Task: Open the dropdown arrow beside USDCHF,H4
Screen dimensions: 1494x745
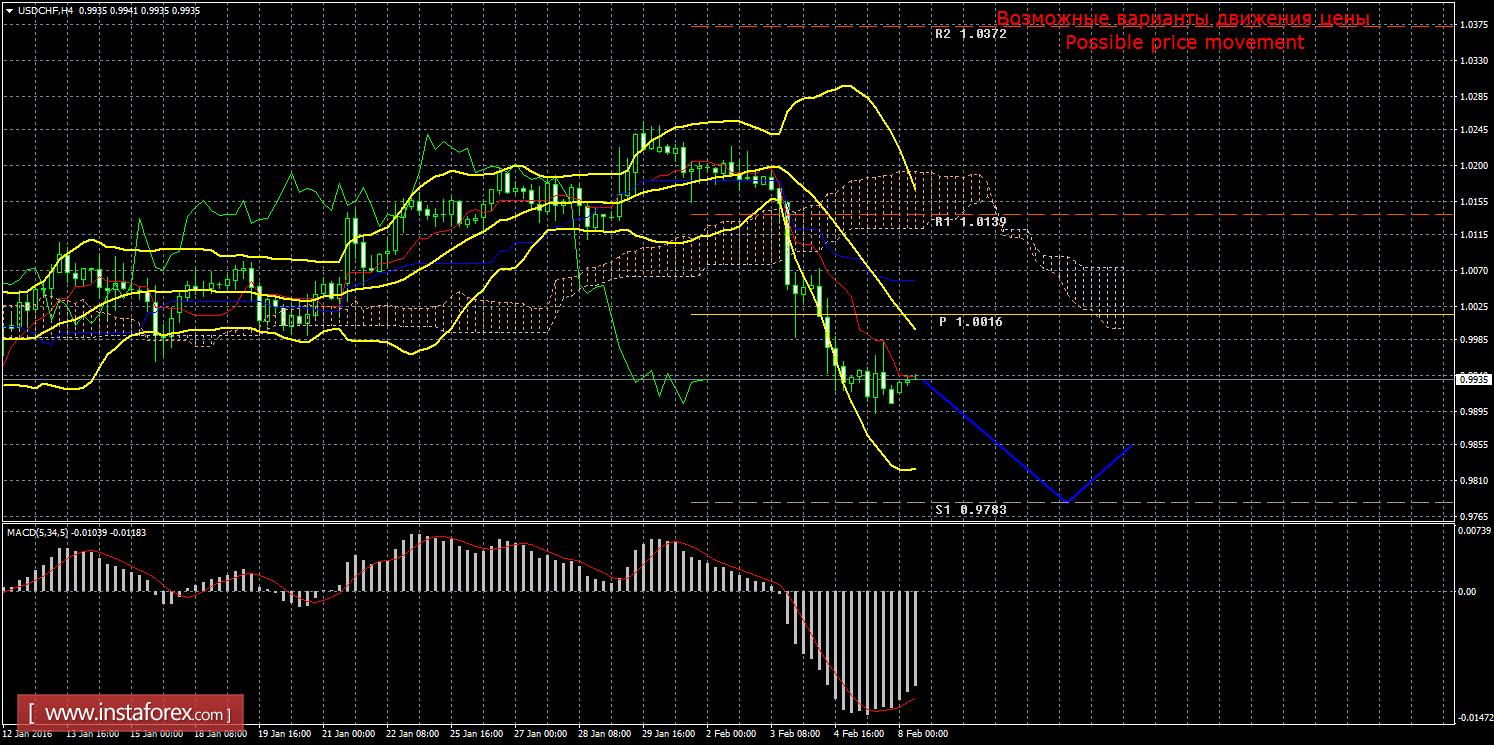Action: click(x=8, y=9)
